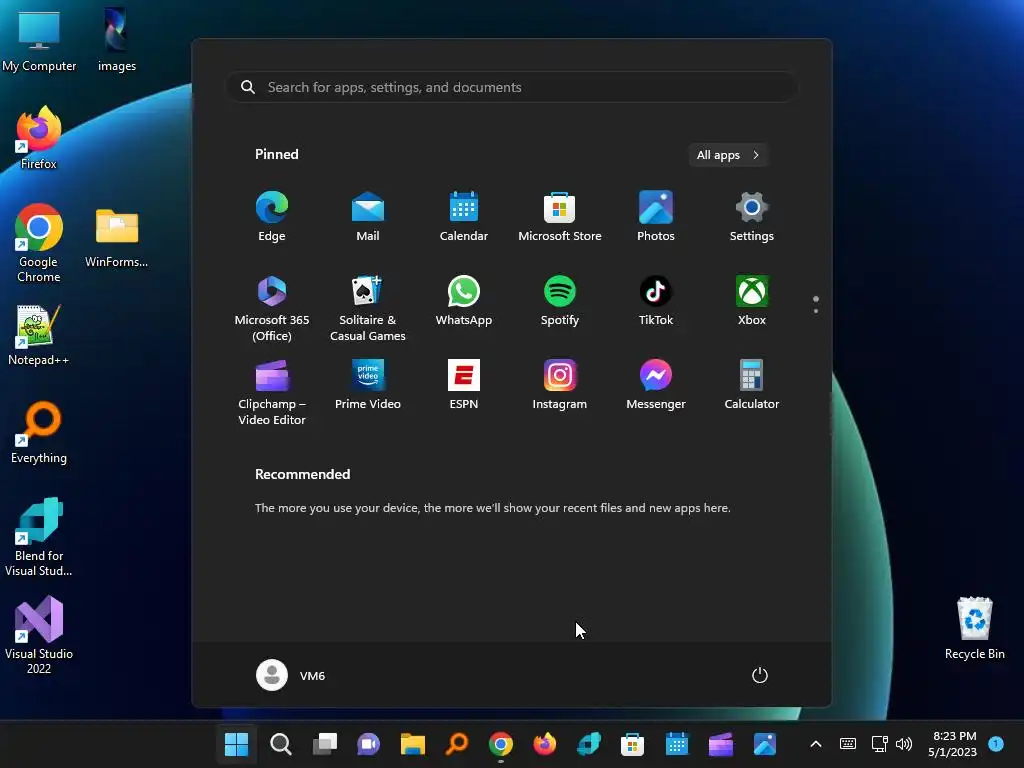This screenshot has height=768, width=1024.
Task: Open Firefox from taskbar
Action: [545, 744]
